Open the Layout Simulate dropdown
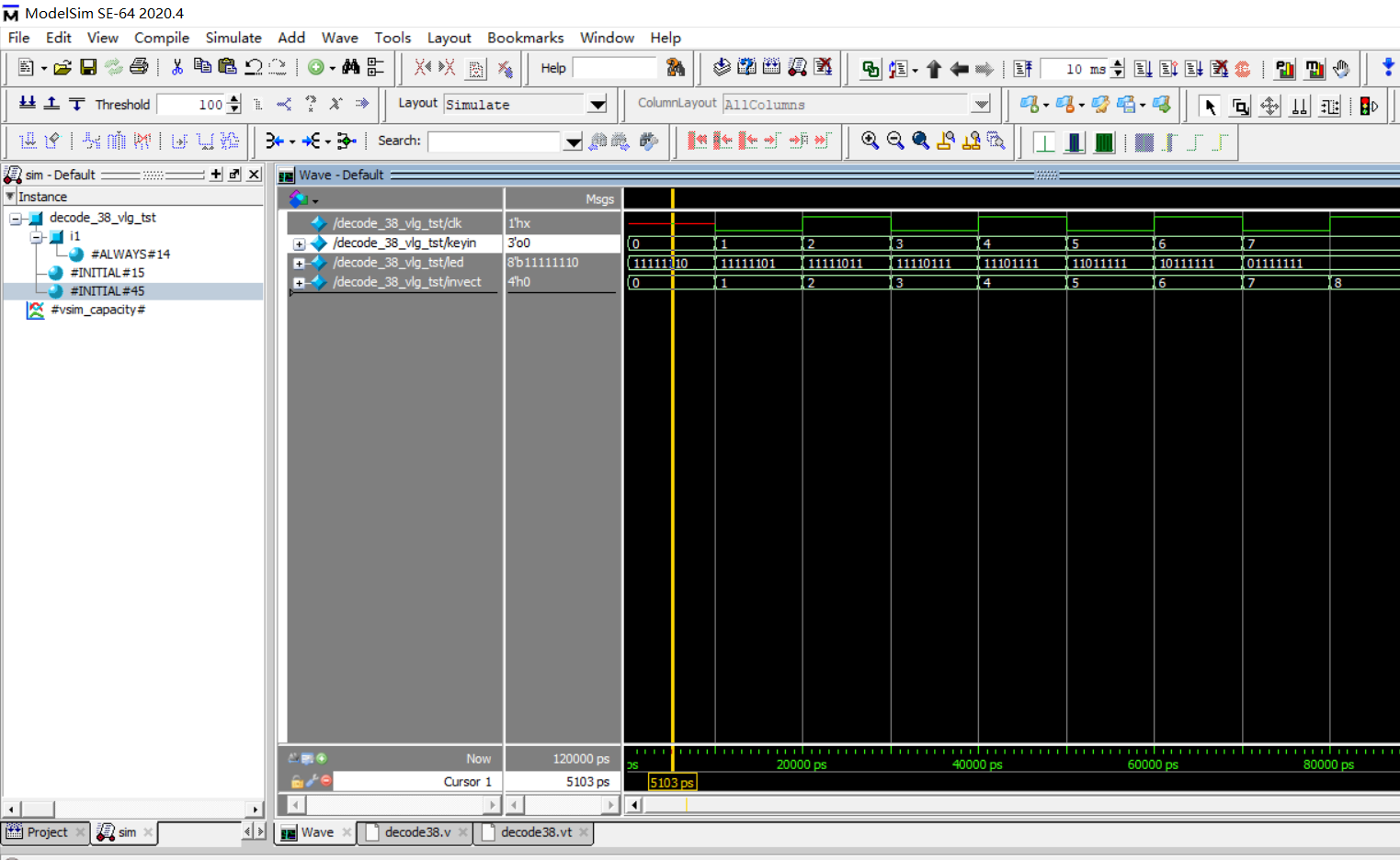This screenshot has height=860, width=1400. click(598, 104)
